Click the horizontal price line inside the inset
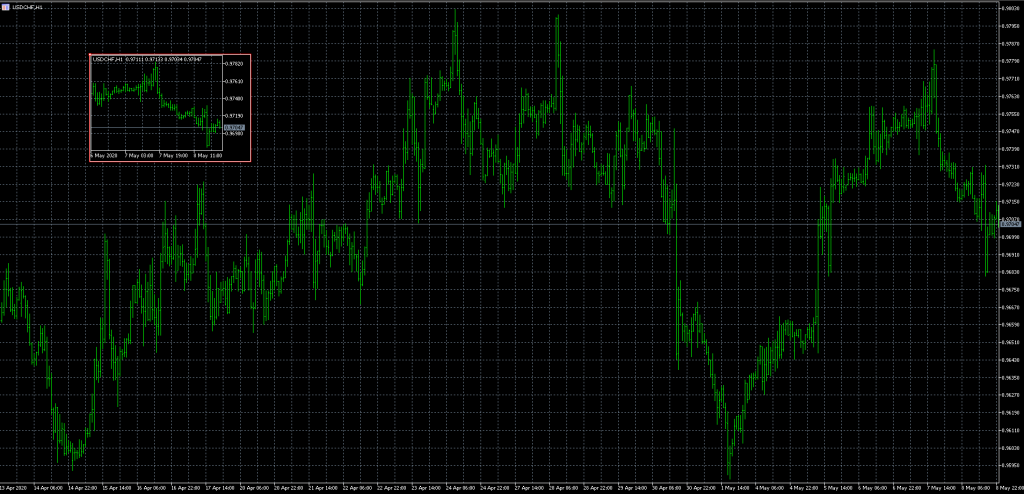This screenshot has width=1024, height=494. [x=150, y=128]
